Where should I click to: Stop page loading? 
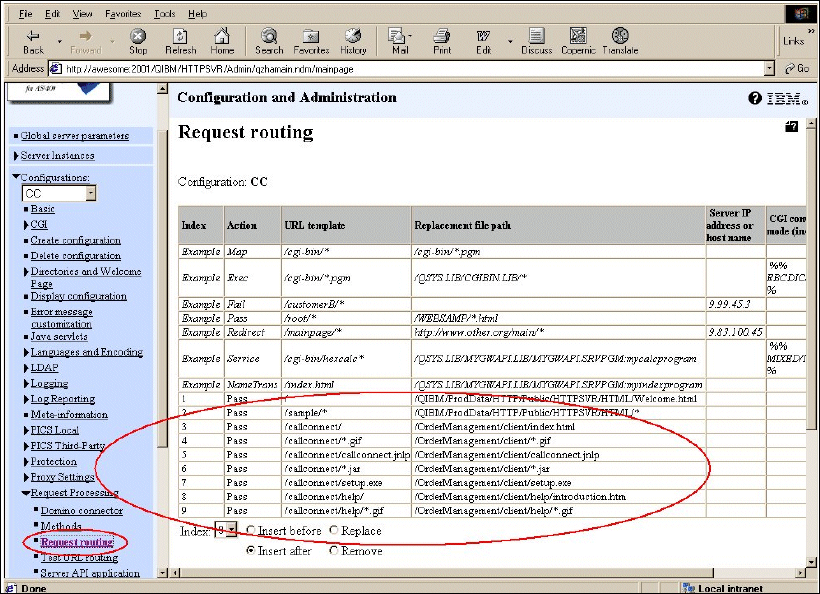(x=138, y=41)
